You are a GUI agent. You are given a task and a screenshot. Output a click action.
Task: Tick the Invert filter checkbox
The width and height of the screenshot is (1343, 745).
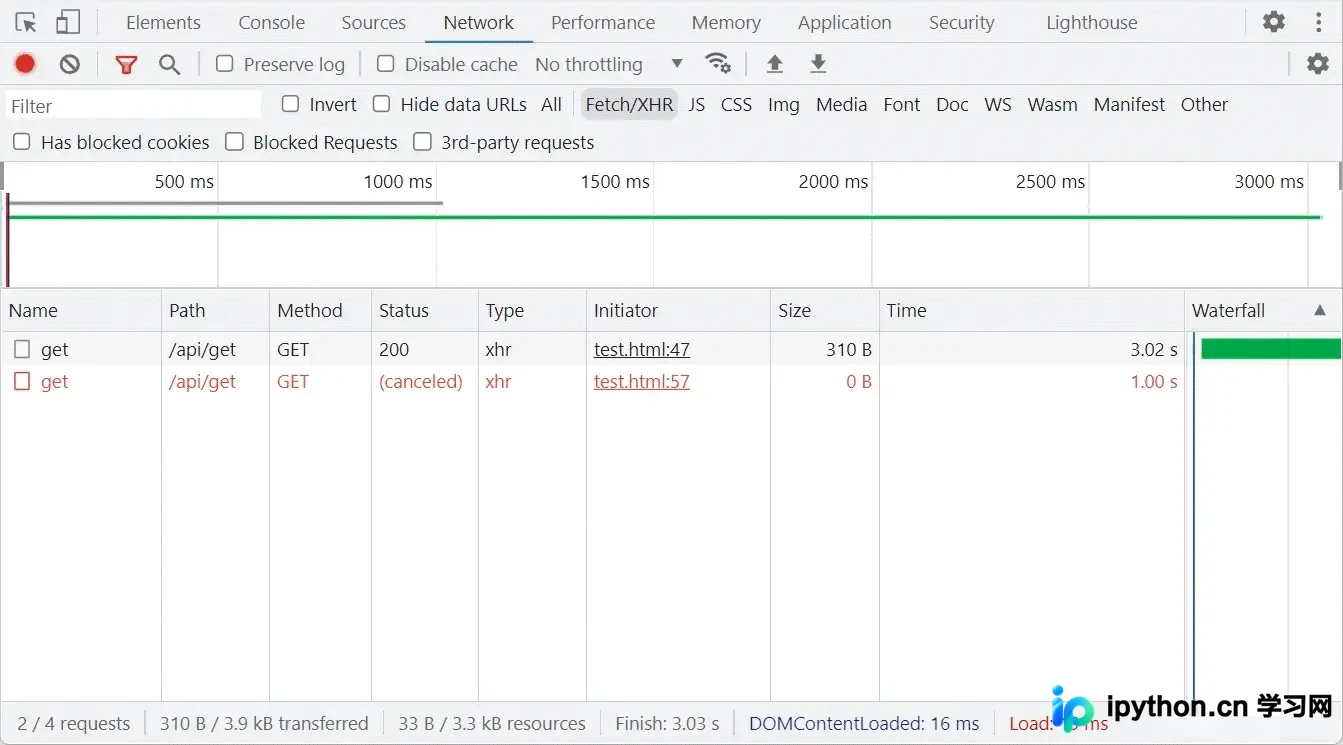[x=290, y=104]
